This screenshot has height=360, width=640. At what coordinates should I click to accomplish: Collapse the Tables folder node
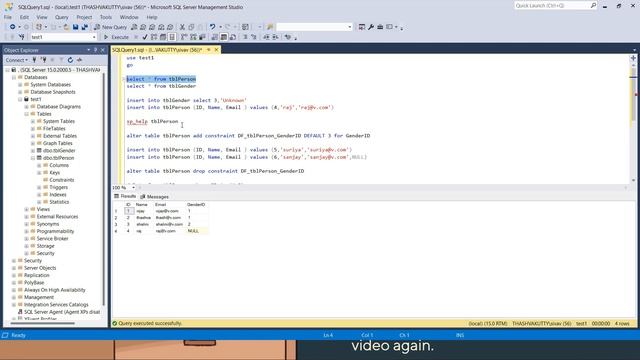point(27,114)
